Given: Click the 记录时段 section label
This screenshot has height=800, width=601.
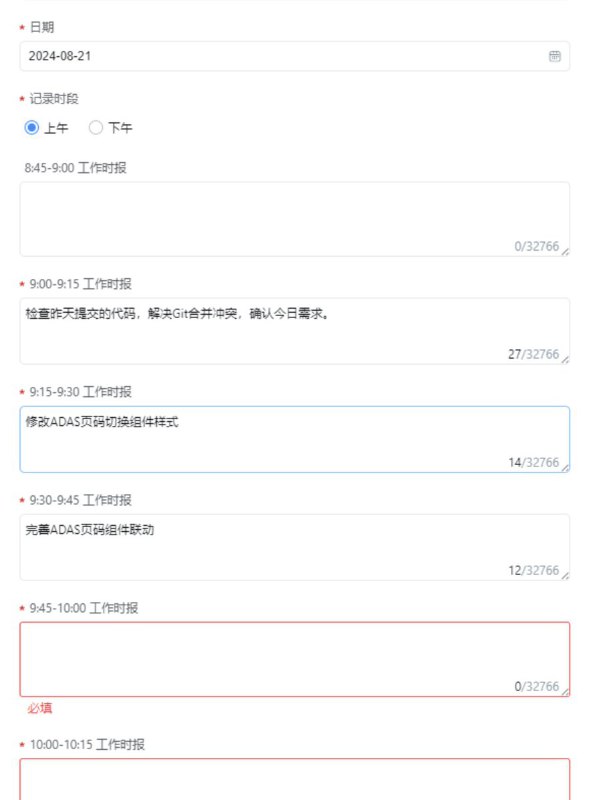Looking at the screenshot, I should (x=53, y=99).
